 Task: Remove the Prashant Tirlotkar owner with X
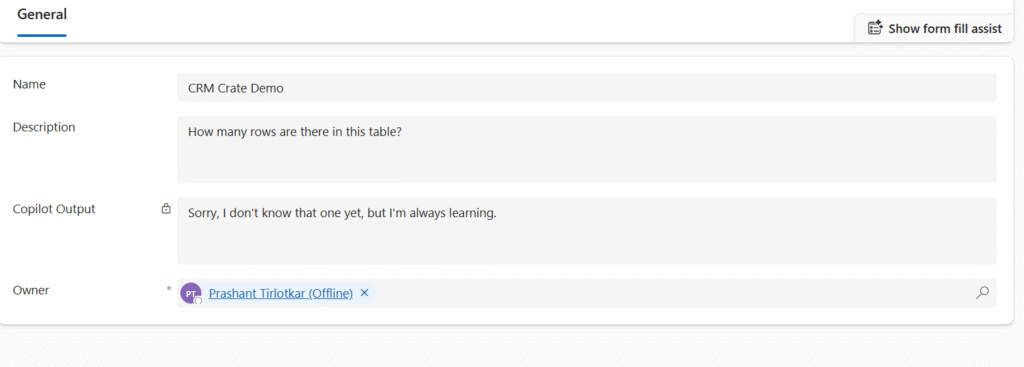click(364, 293)
